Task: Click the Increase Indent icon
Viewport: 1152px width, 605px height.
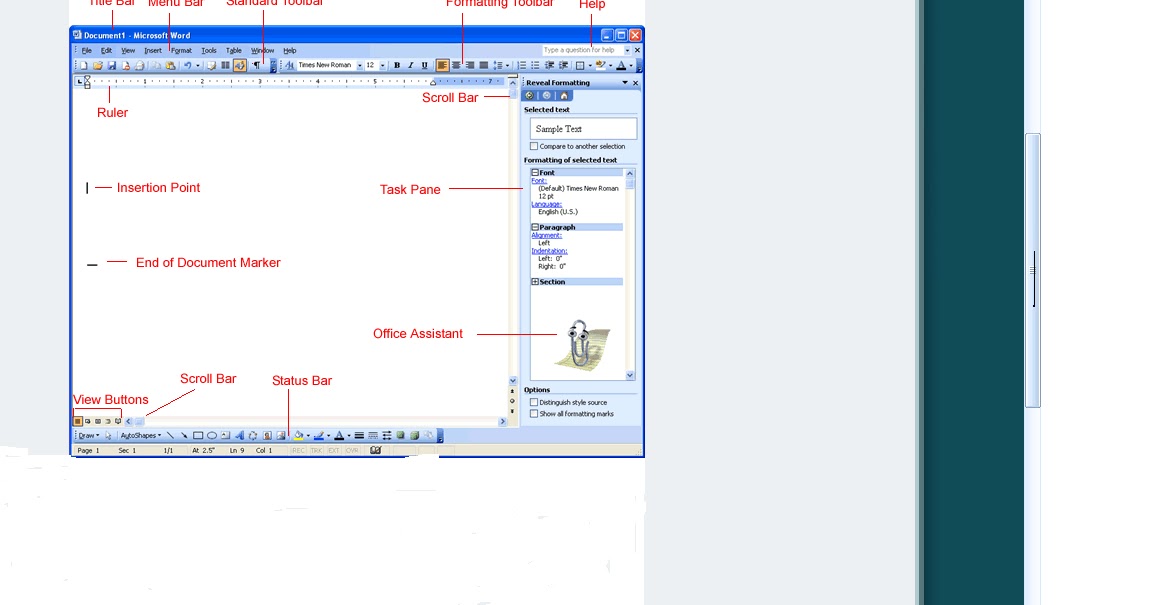Action: tap(564, 65)
